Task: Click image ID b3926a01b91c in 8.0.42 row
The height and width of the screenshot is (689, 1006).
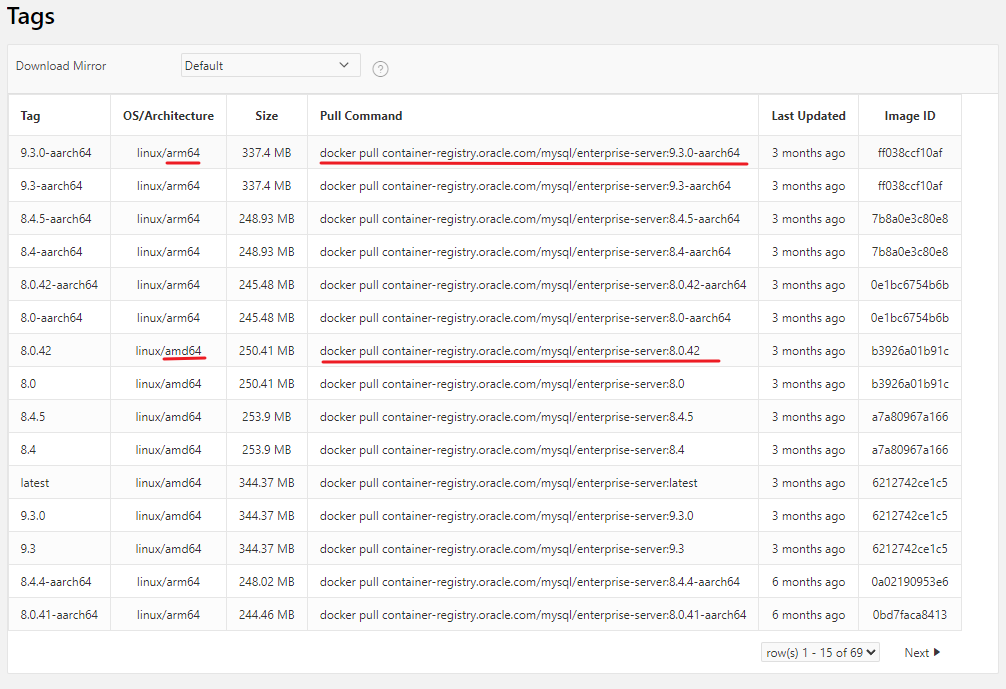Action: (x=910, y=351)
